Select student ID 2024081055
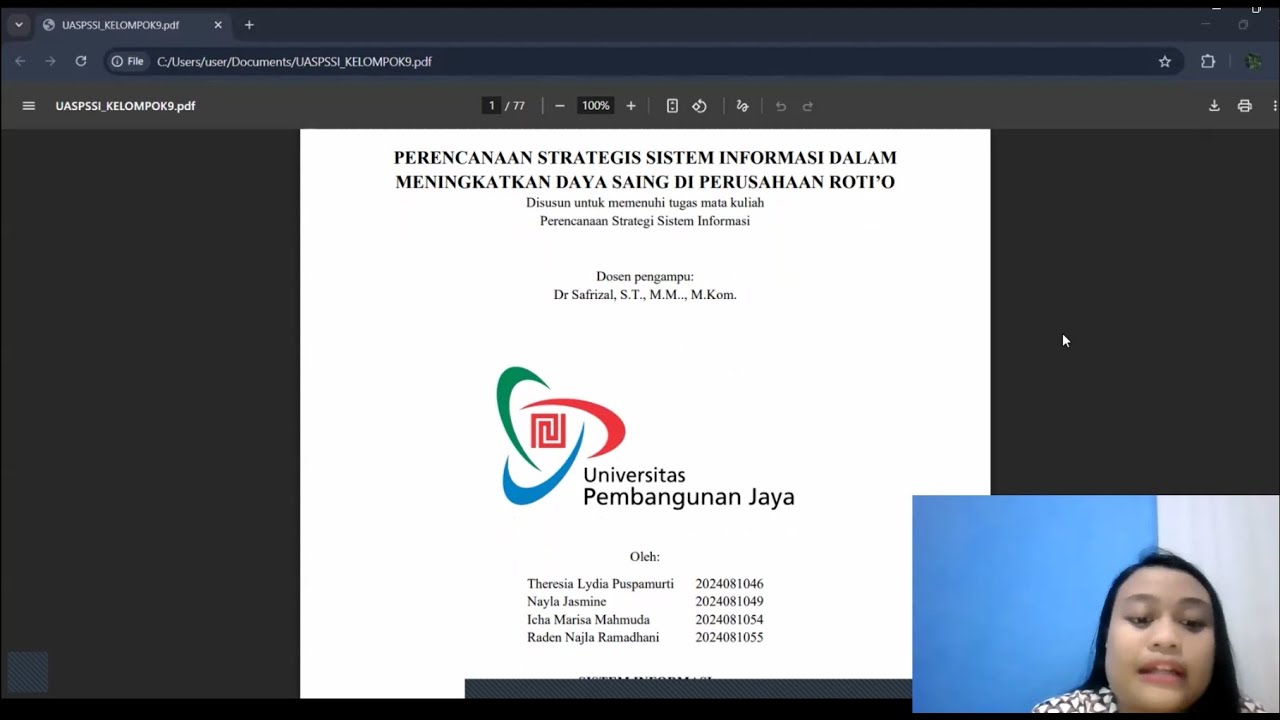This screenshot has height=720, width=1280. tap(729, 638)
